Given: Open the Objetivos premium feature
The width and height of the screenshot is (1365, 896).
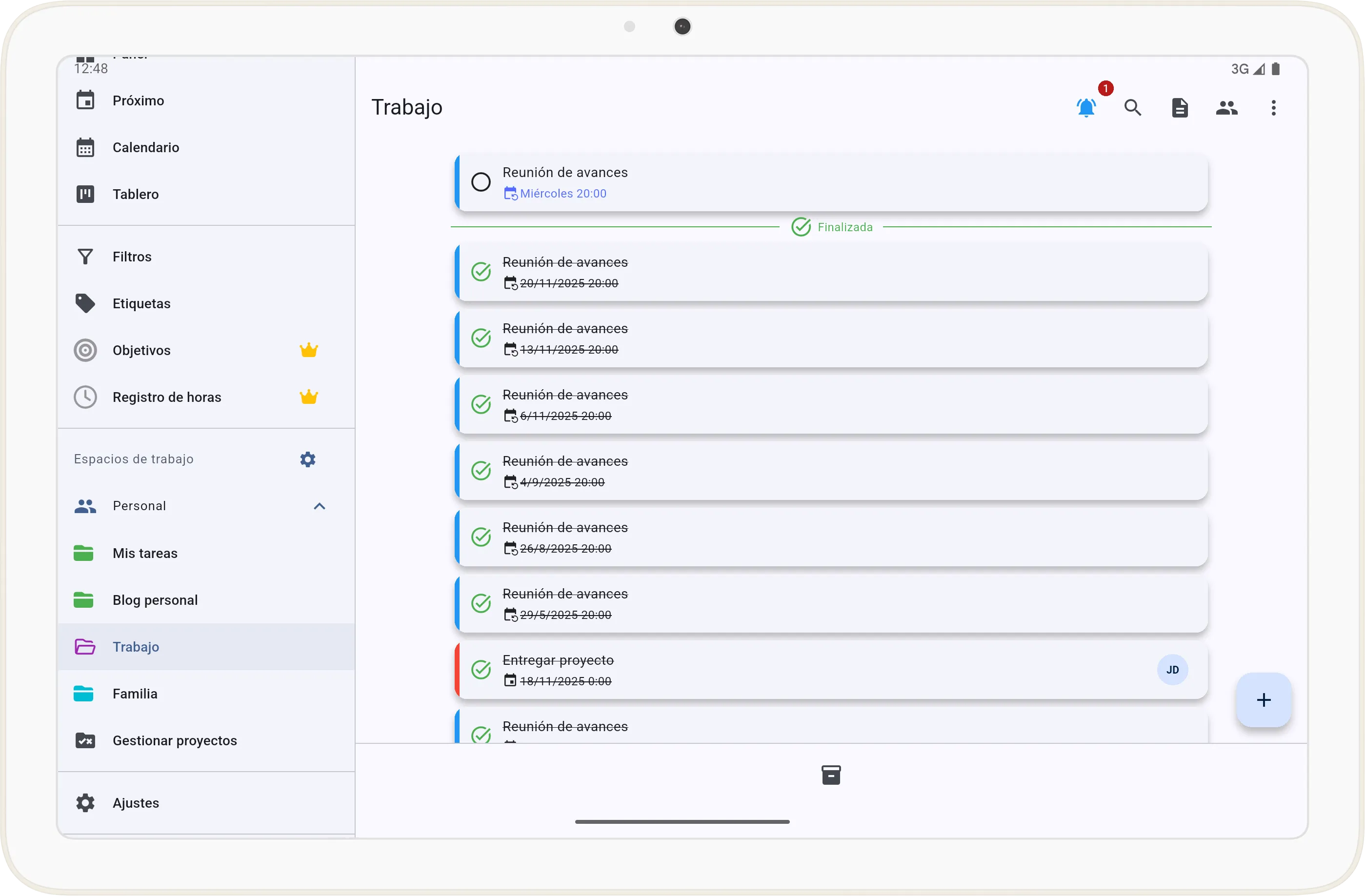Looking at the screenshot, I should (x=141, y=350).
